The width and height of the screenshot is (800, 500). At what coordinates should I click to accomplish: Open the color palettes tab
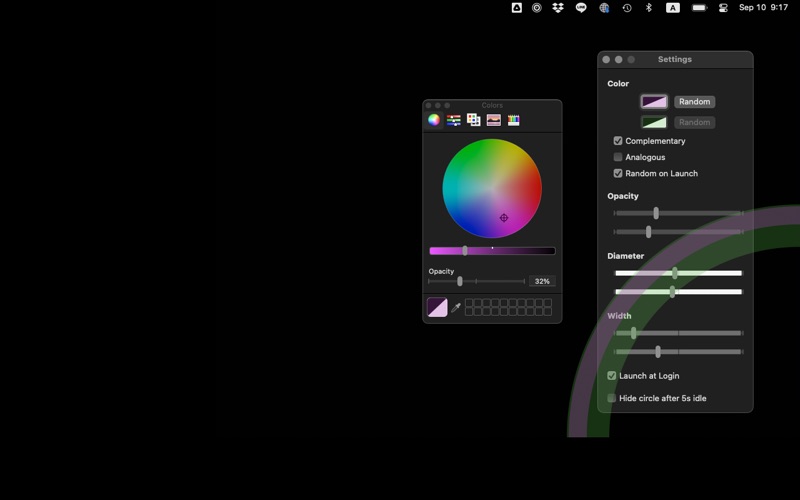click(473, 120)
